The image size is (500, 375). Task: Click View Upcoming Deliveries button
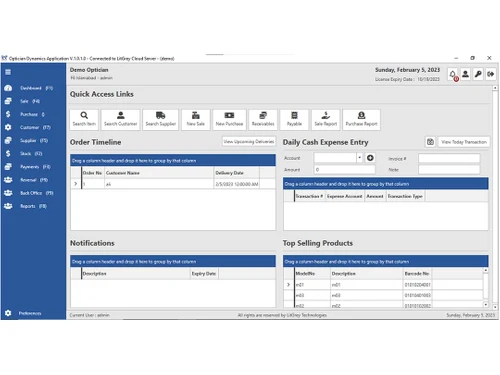[249, 142]
